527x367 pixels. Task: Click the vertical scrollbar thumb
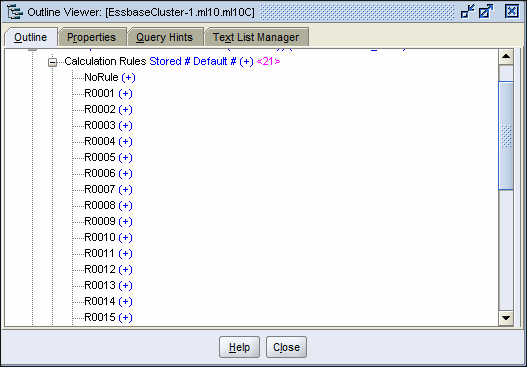click(x=506, y=136)
